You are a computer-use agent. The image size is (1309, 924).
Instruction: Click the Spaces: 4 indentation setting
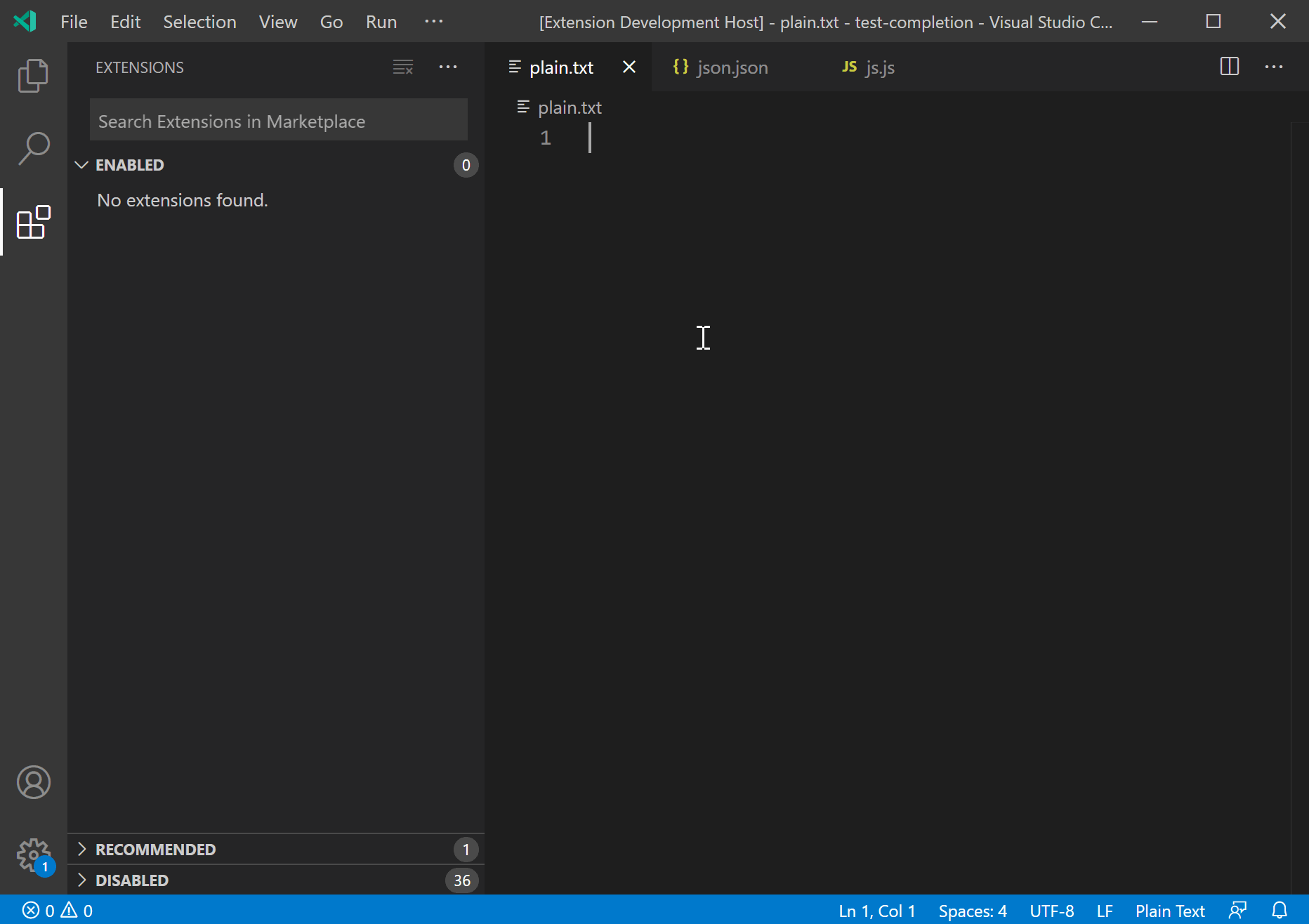click(x=973, y=910)
